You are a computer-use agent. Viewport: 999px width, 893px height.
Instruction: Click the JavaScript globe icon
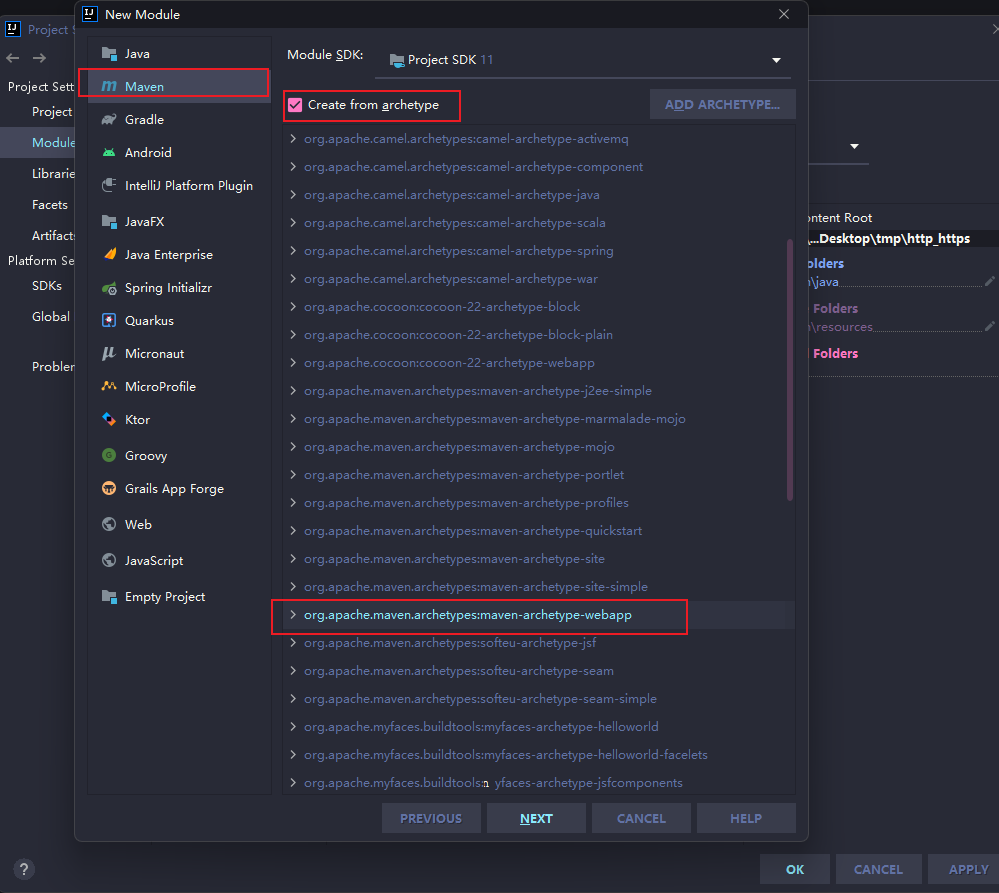click(109, 561)
